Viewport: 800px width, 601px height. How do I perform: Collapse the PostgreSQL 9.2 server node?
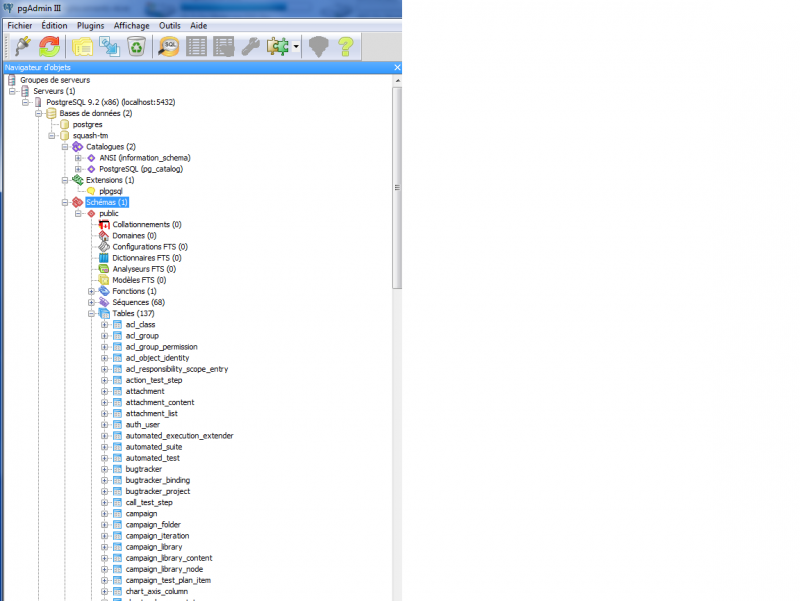click(26, 103)
